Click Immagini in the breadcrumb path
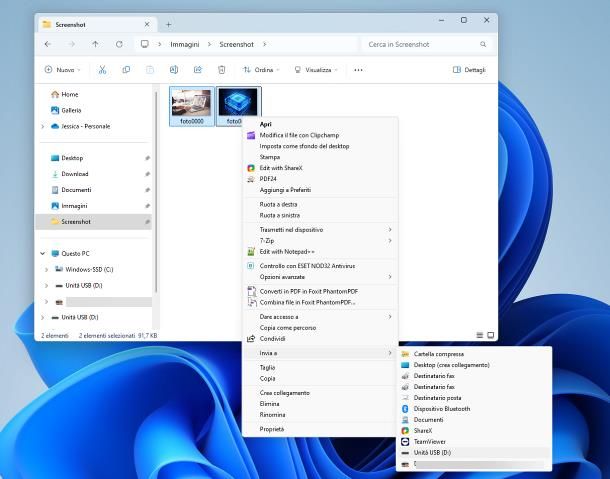 click(x=185, y=44)
